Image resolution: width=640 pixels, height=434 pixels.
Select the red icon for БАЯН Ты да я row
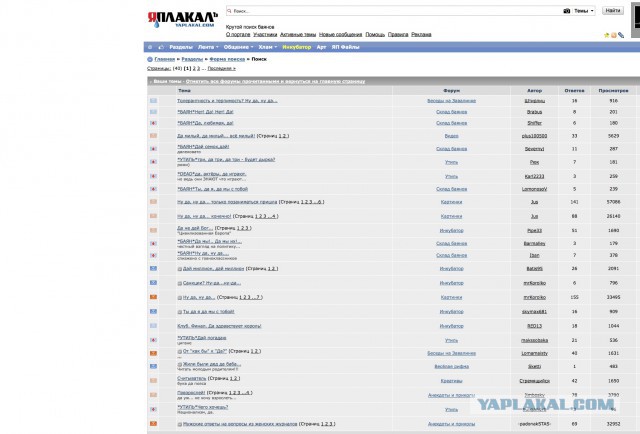(x=153, y=189)
